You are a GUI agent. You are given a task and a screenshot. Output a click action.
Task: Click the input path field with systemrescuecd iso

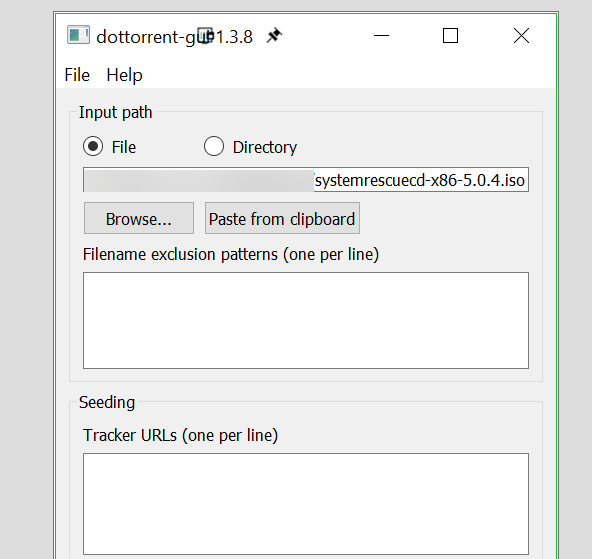point(306,180)
